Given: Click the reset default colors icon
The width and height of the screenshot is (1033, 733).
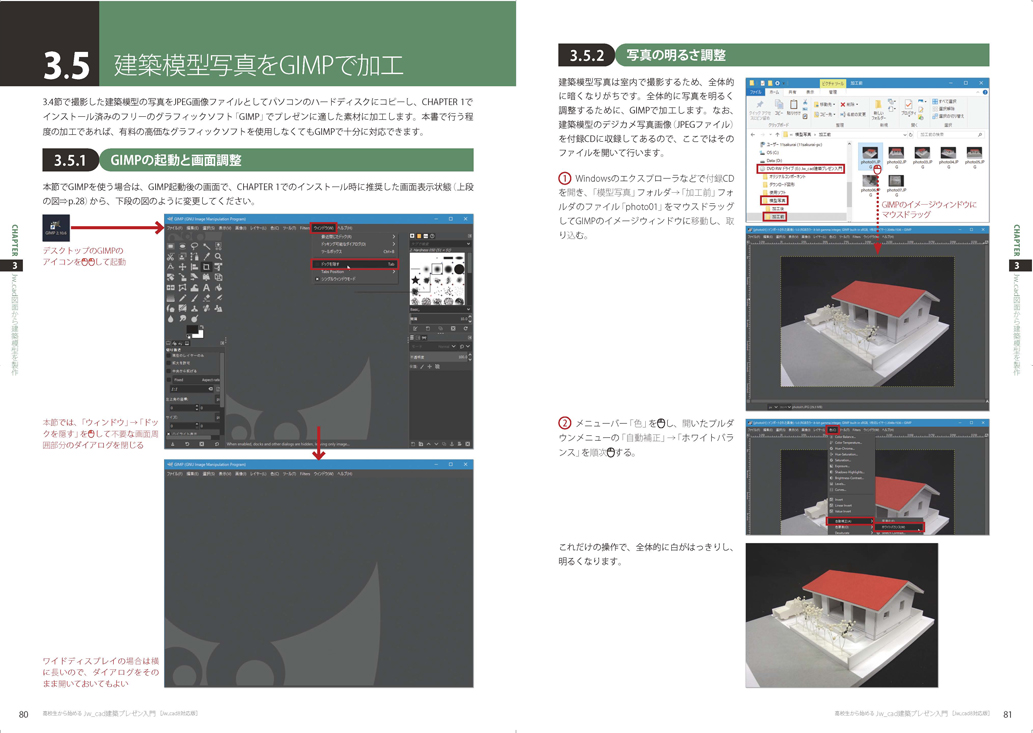Looking at the screenshot, I should point(188,337).
